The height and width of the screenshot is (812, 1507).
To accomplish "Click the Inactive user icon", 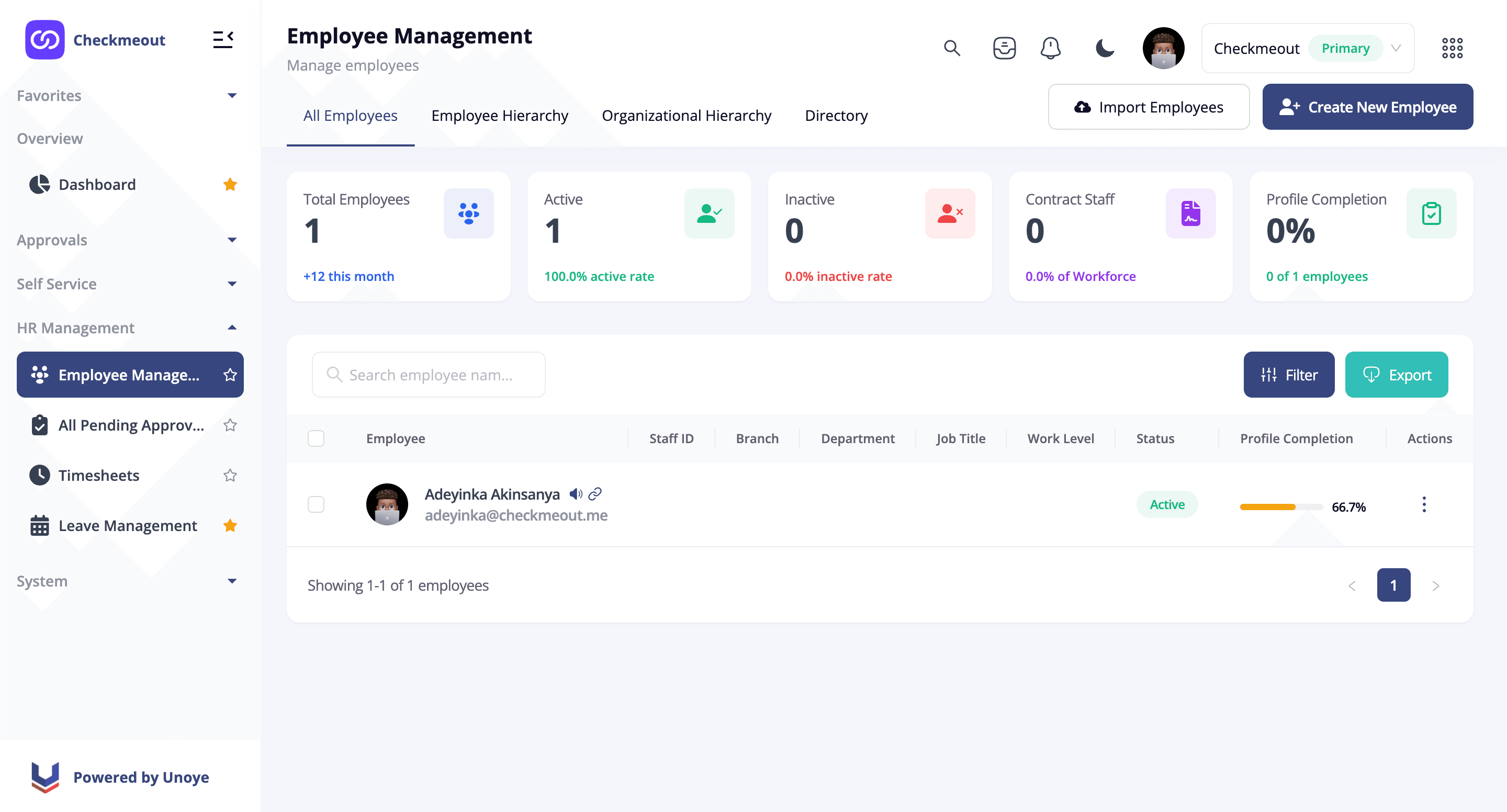I will (x=950, y=213).
